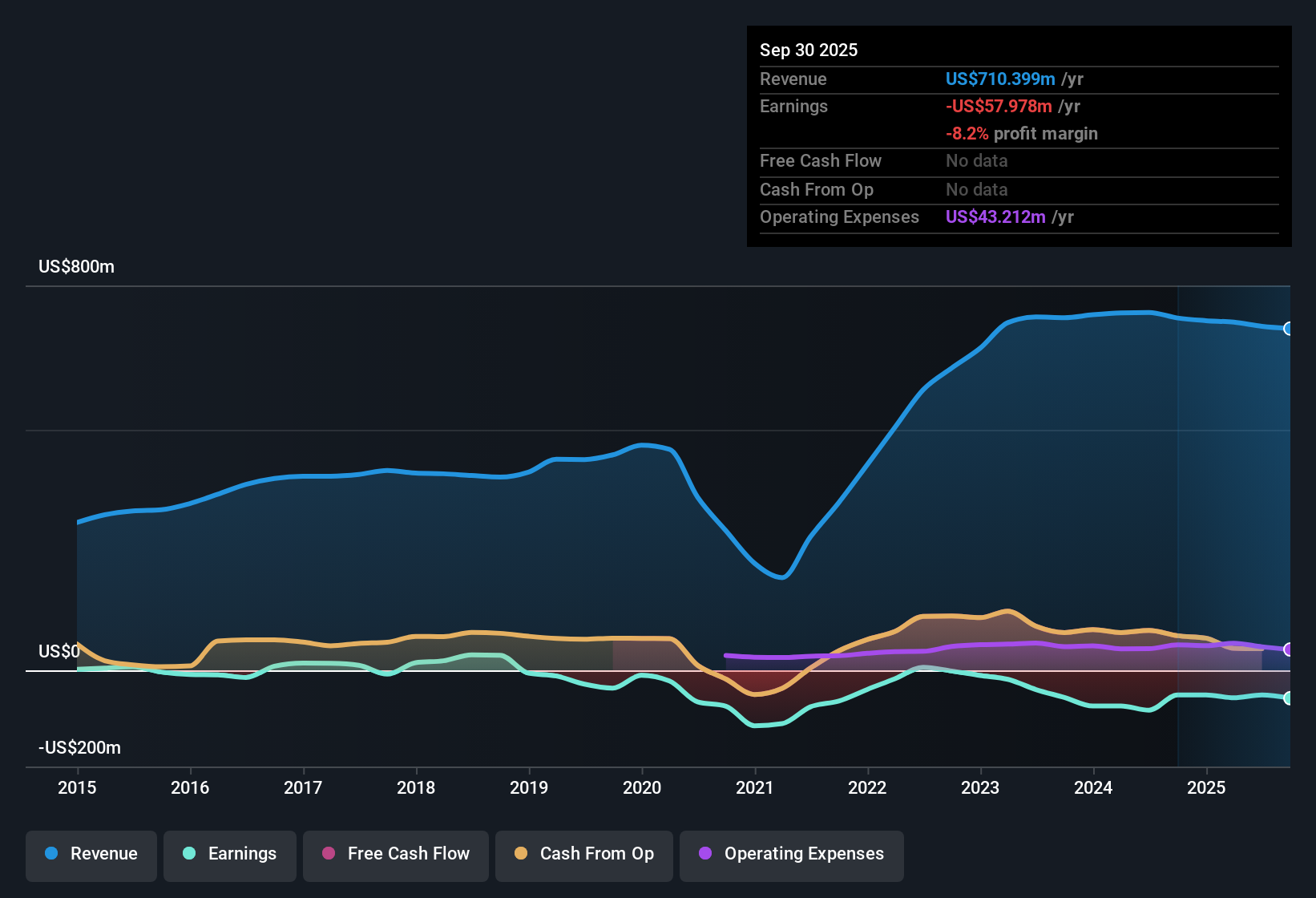Image resolution: width=1316 pixels, height=898 pixels.
Task: Toggle the Earnings series visibility
Action: 230,854
